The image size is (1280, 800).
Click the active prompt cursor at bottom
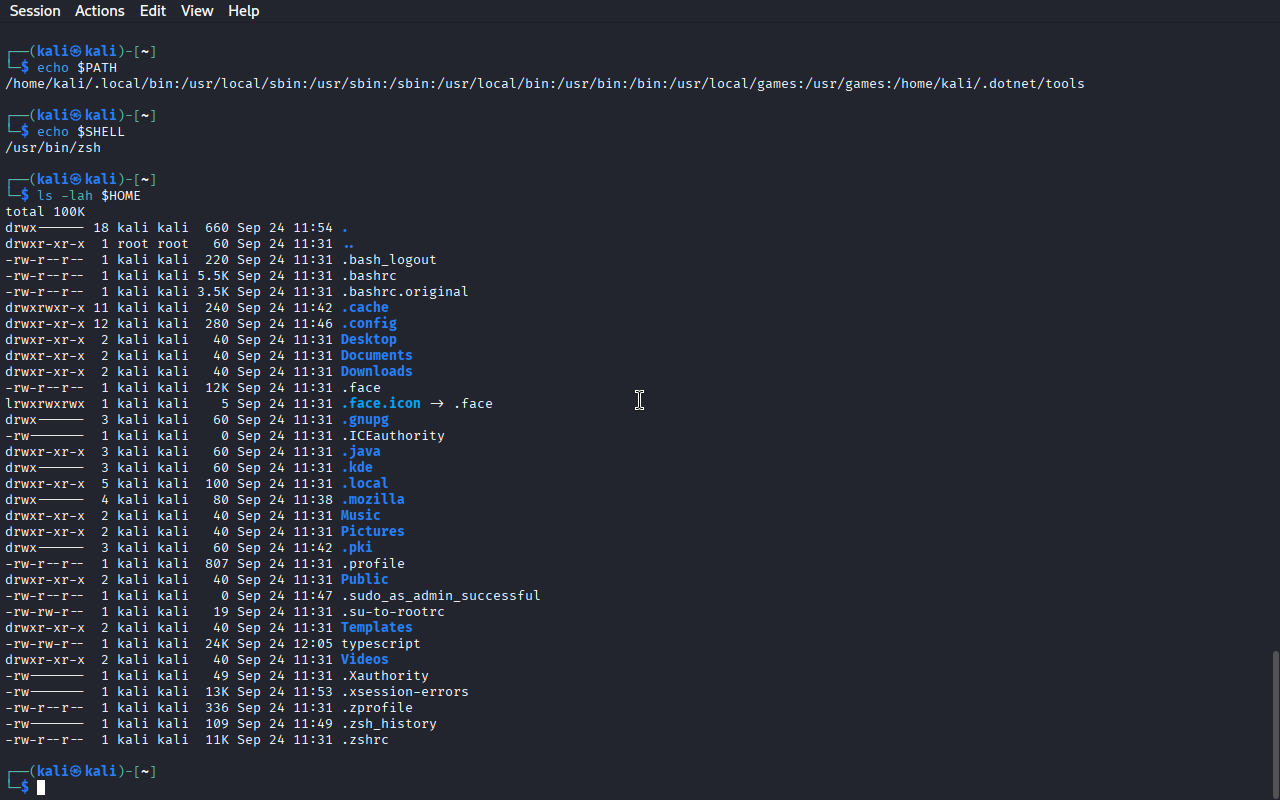point(41,788)
